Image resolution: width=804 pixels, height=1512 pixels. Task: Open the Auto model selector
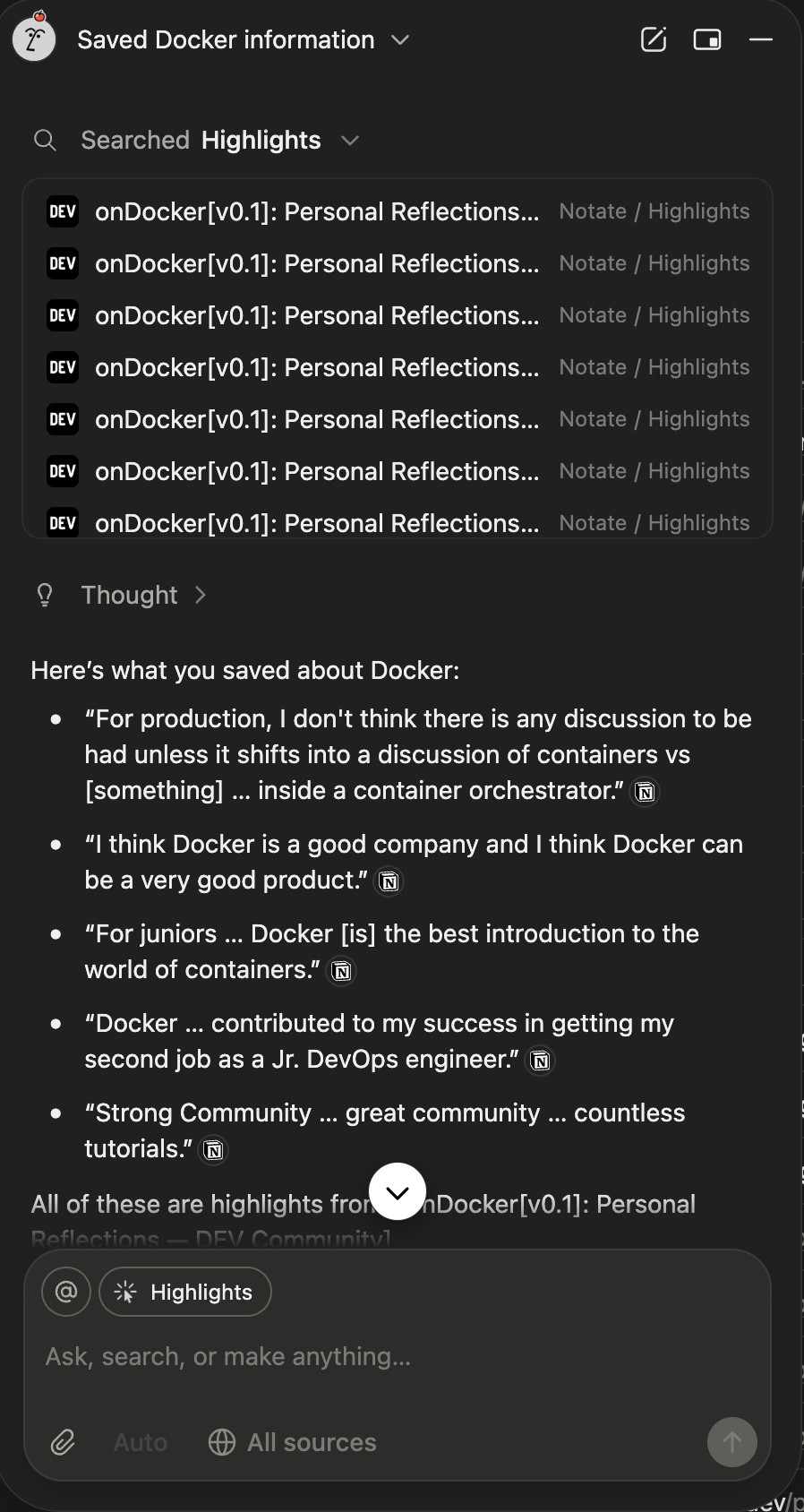coord(141,1442)
